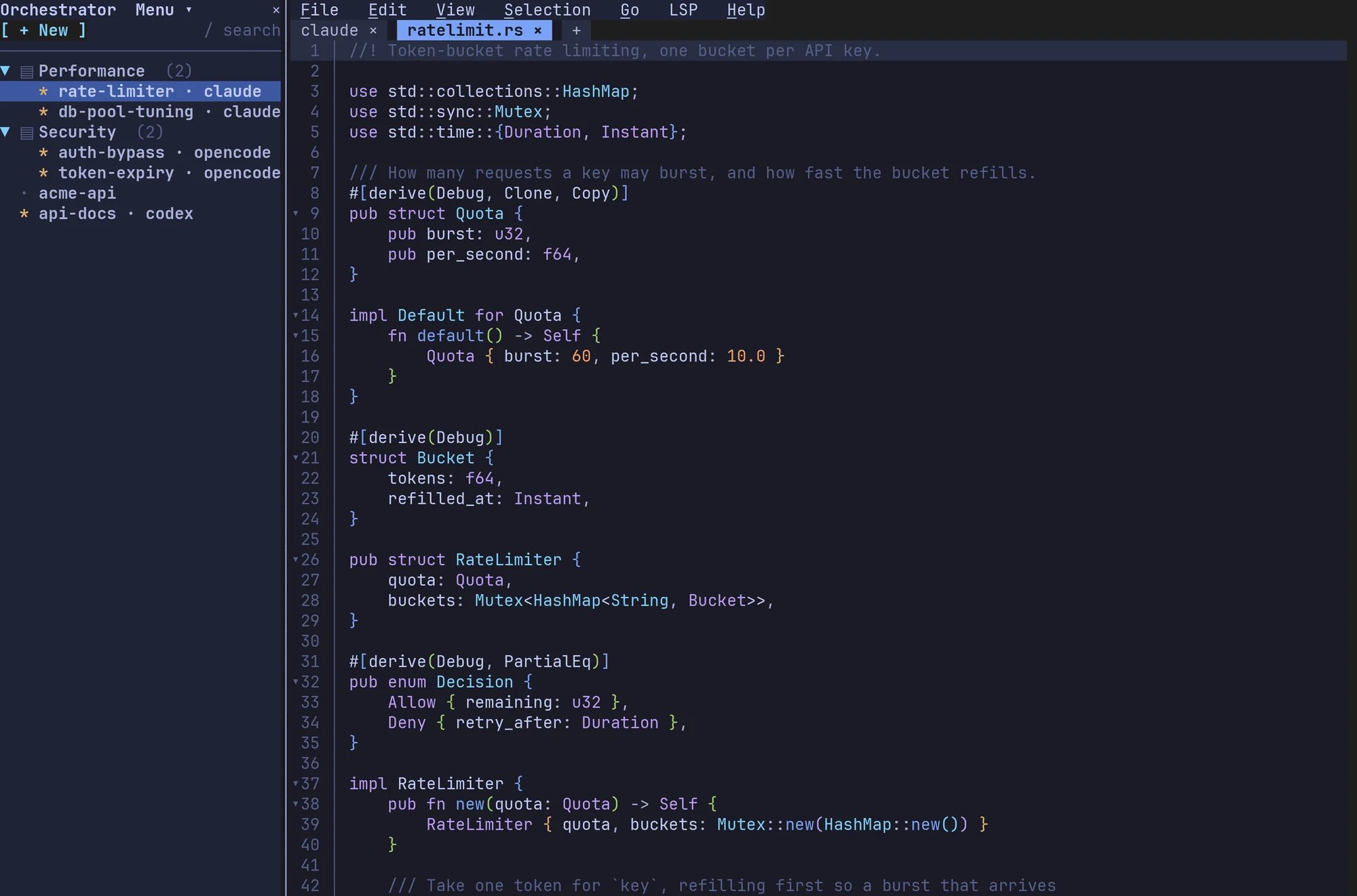Open the File menu
Image resolution: width=1357 pixels, height=896 pixels.
[x=320, y=10]
